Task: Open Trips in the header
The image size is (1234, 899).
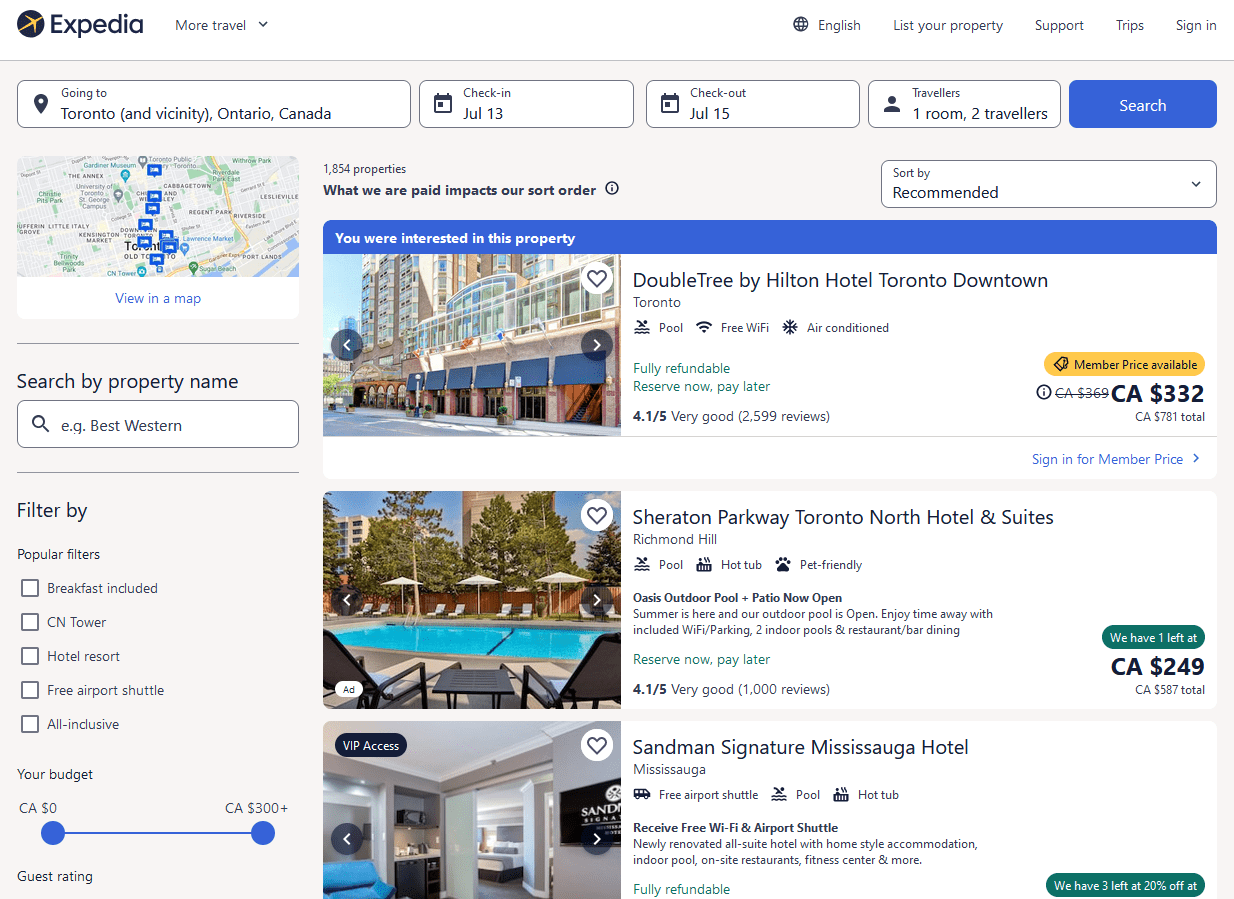Action: 1130,25
